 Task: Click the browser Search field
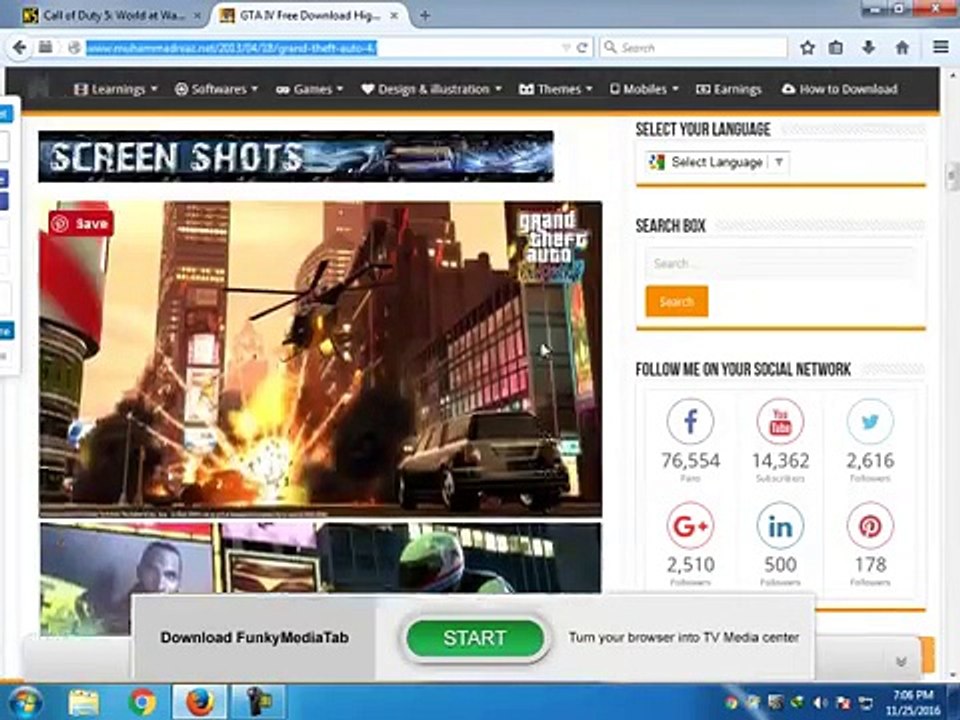point(694,48)
